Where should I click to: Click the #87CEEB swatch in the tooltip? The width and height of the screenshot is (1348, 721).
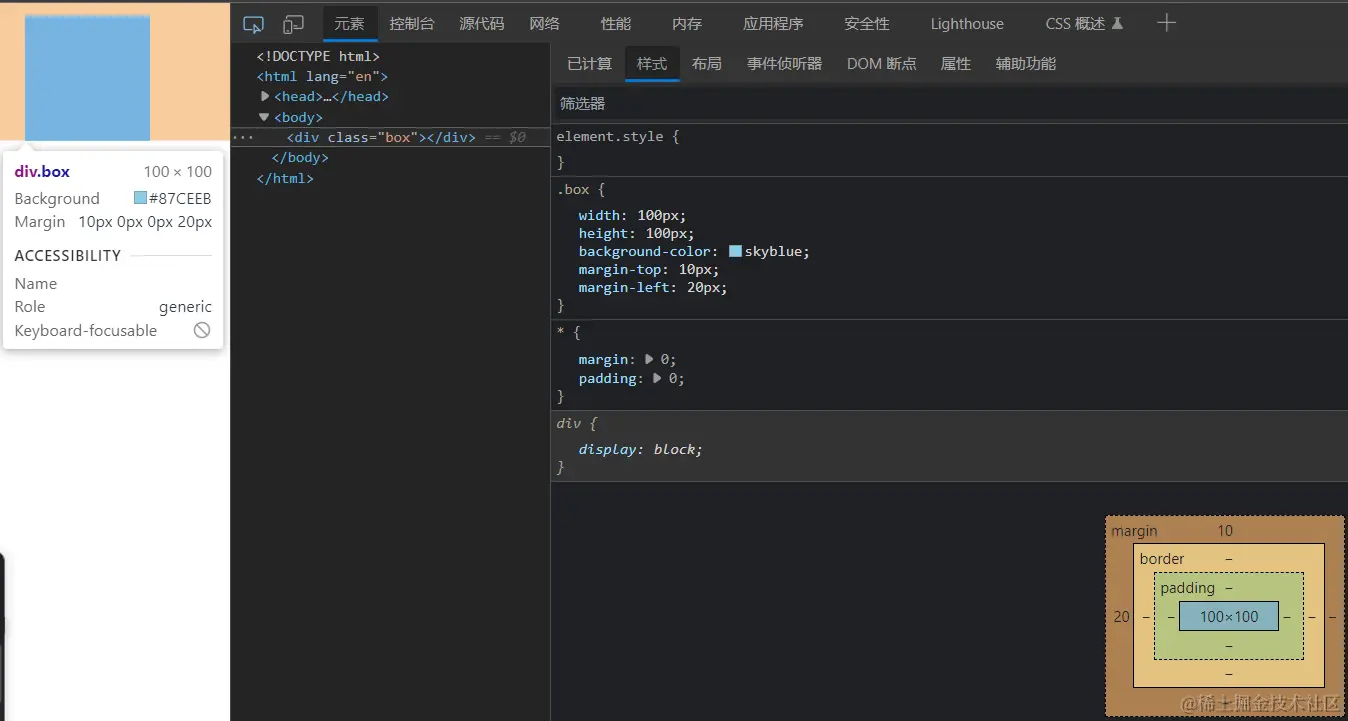pos(140,198)
